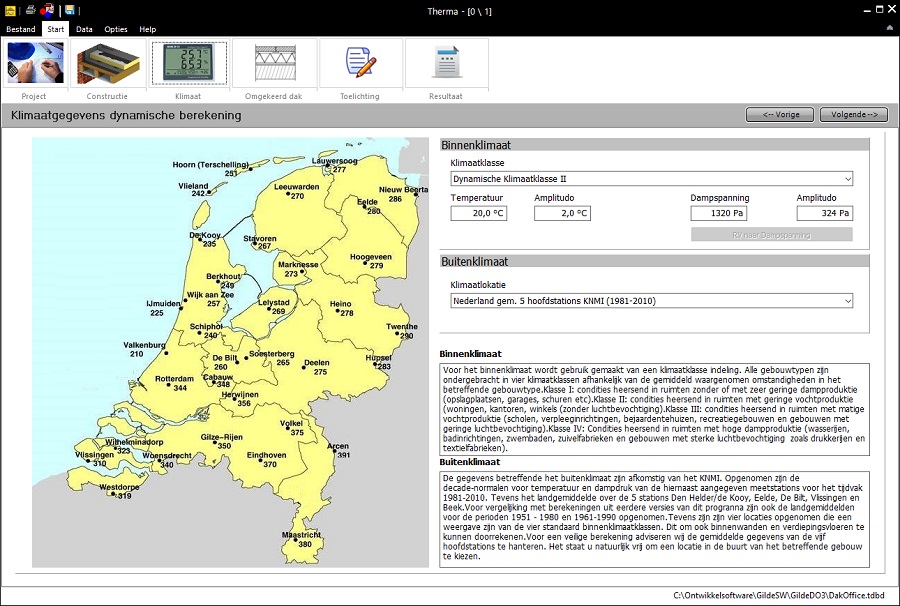Click the Dampspanning field showing 1320 Pa
900x606 pixels.
point(719,213)
